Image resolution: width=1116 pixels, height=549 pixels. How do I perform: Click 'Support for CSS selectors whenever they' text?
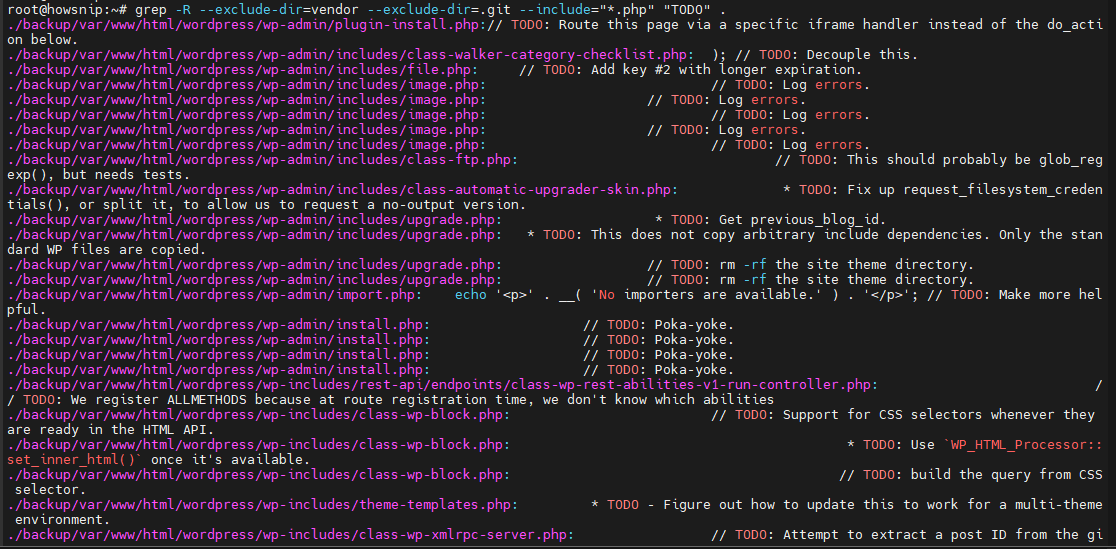(939, 414)
